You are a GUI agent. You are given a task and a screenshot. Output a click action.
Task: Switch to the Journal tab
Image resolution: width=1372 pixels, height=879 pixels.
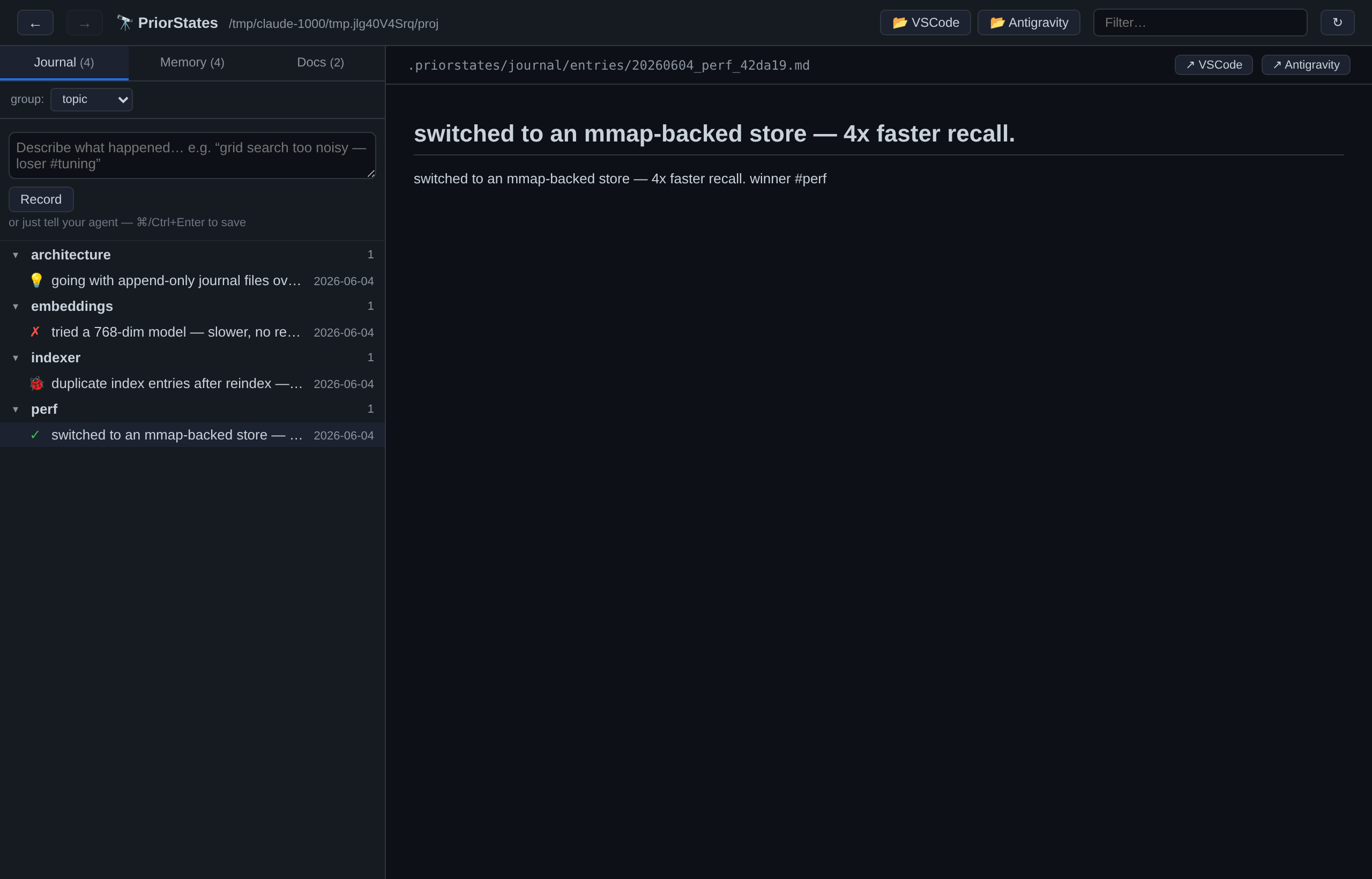[64, 62]
